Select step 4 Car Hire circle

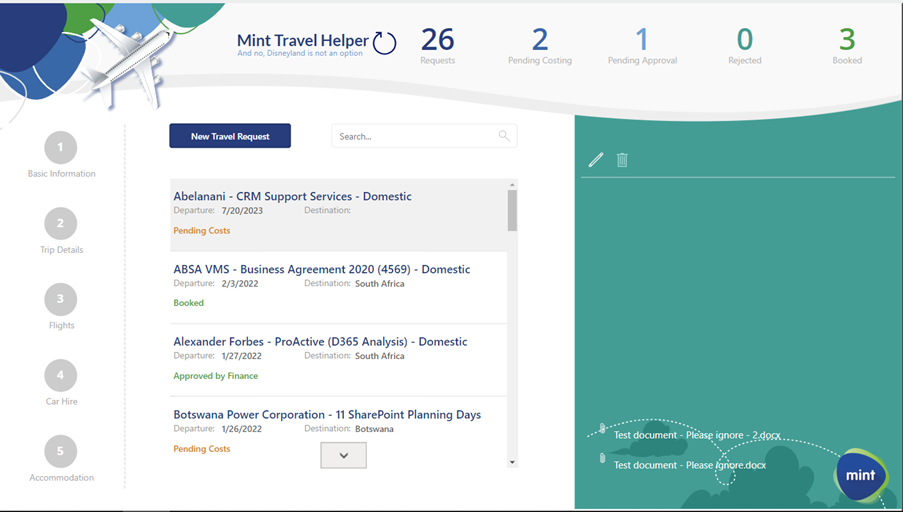click(60, 376)
